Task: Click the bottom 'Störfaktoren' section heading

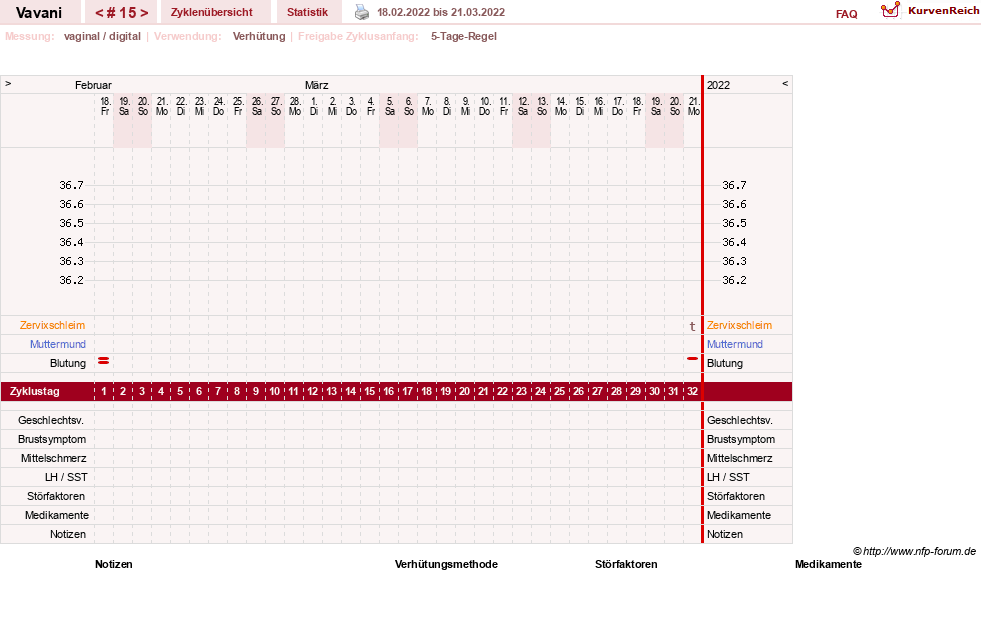Action: (x=626, y=564)
